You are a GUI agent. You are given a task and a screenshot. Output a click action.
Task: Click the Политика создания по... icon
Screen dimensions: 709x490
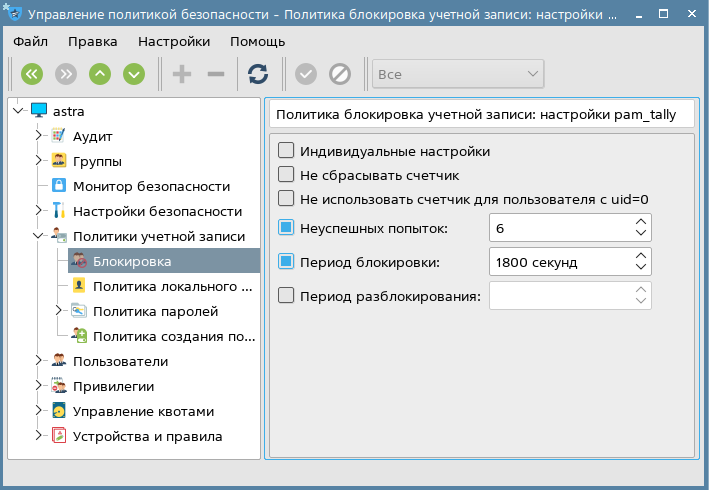79,335
